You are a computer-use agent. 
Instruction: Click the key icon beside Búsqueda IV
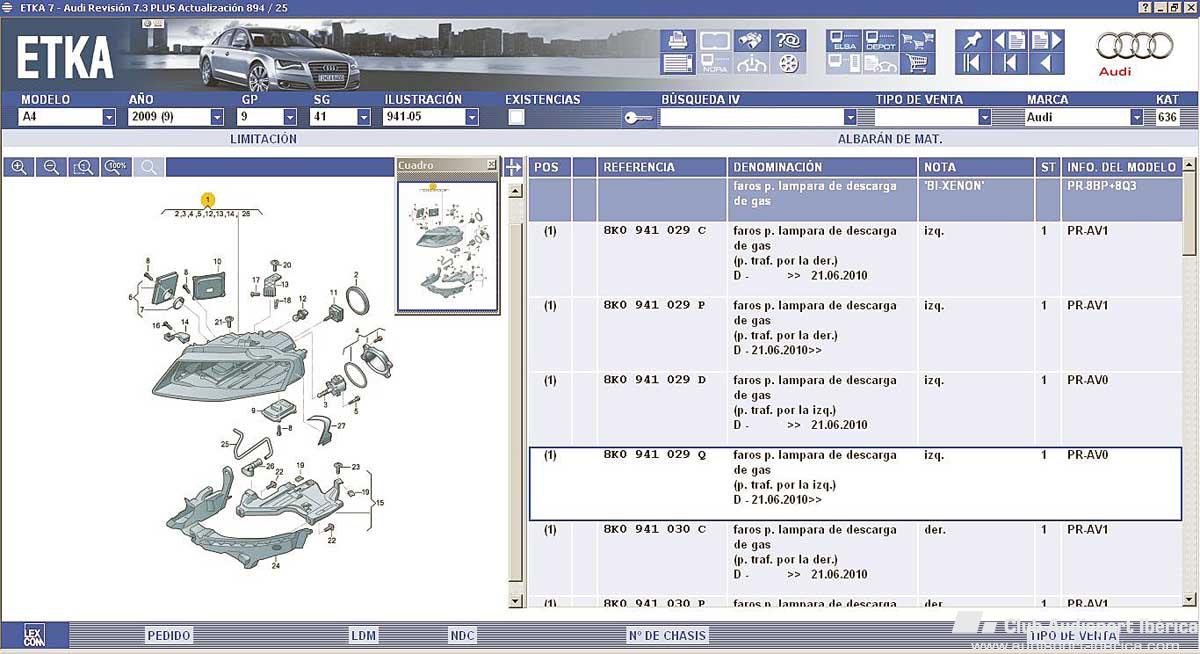[638, 117]
